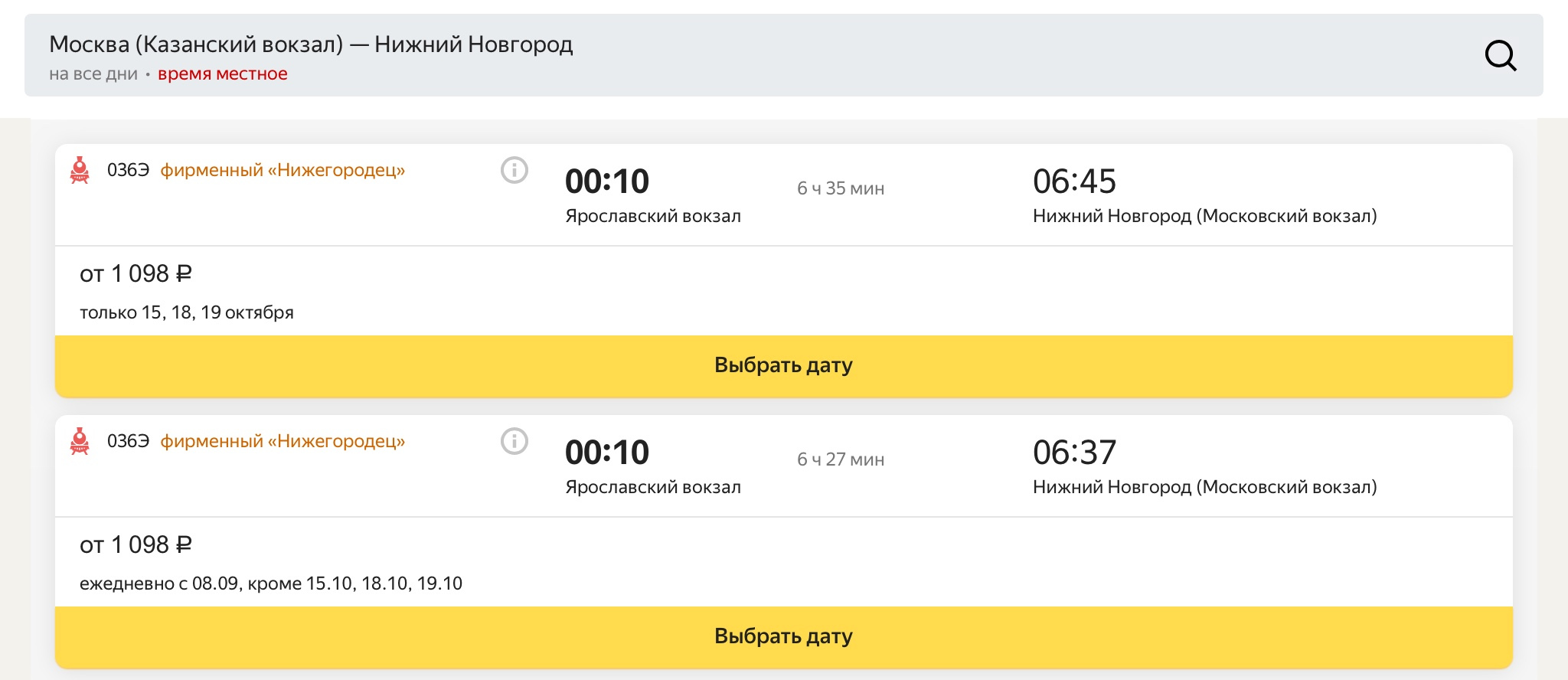Click the 'время местное' link
The height and width of the screenshot is (680, 1568).
(x=223, y=74)
